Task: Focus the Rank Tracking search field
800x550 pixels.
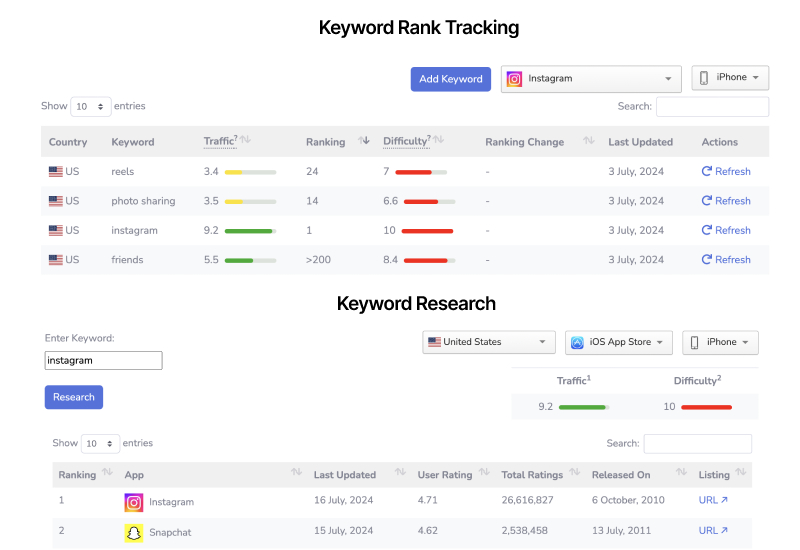Action: pos(712,107)
